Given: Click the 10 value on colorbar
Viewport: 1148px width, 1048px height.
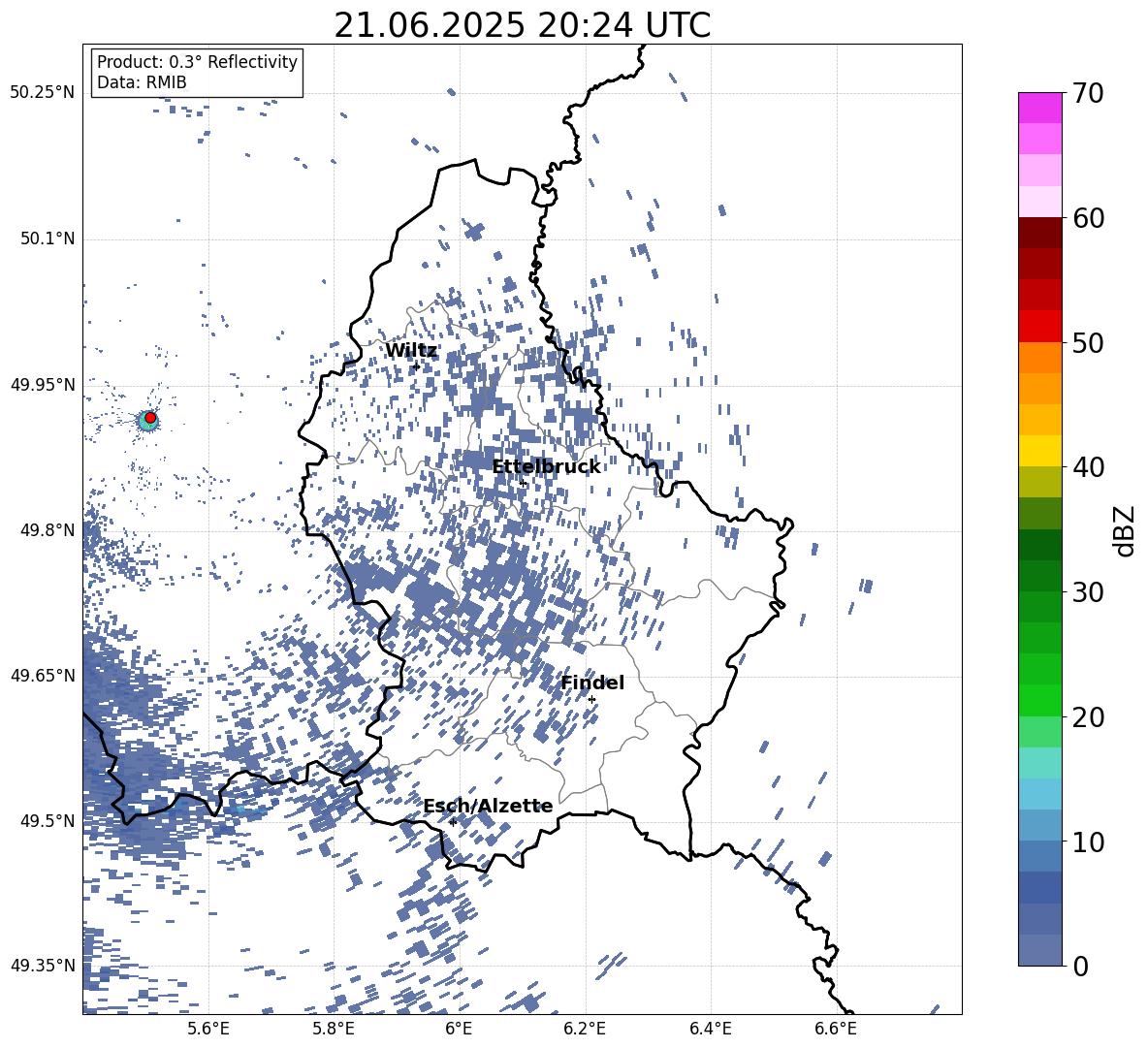Looking at the screenshot, I should coord(1088,842).
